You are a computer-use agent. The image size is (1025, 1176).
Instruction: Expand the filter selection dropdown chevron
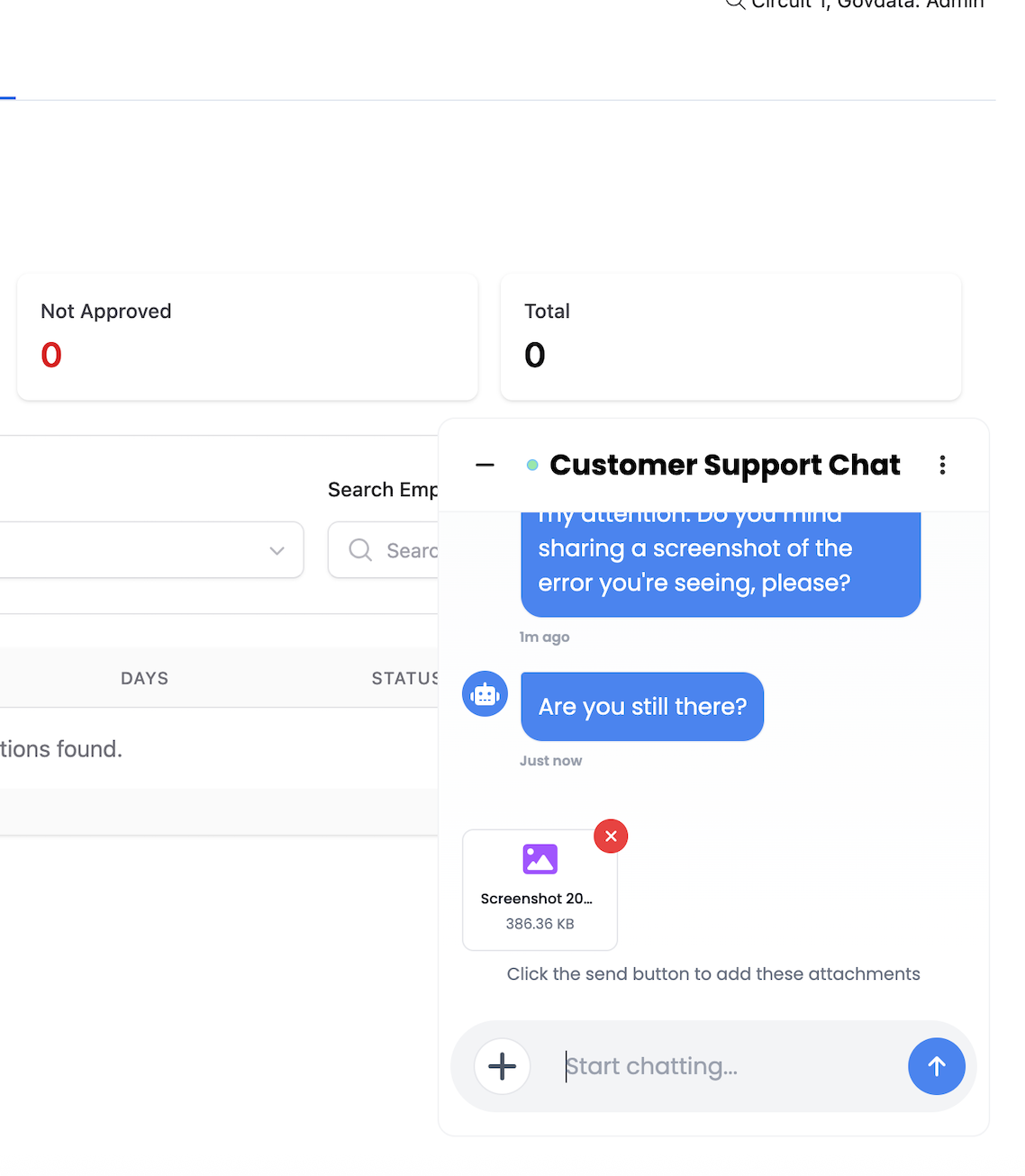click(277, 549)
